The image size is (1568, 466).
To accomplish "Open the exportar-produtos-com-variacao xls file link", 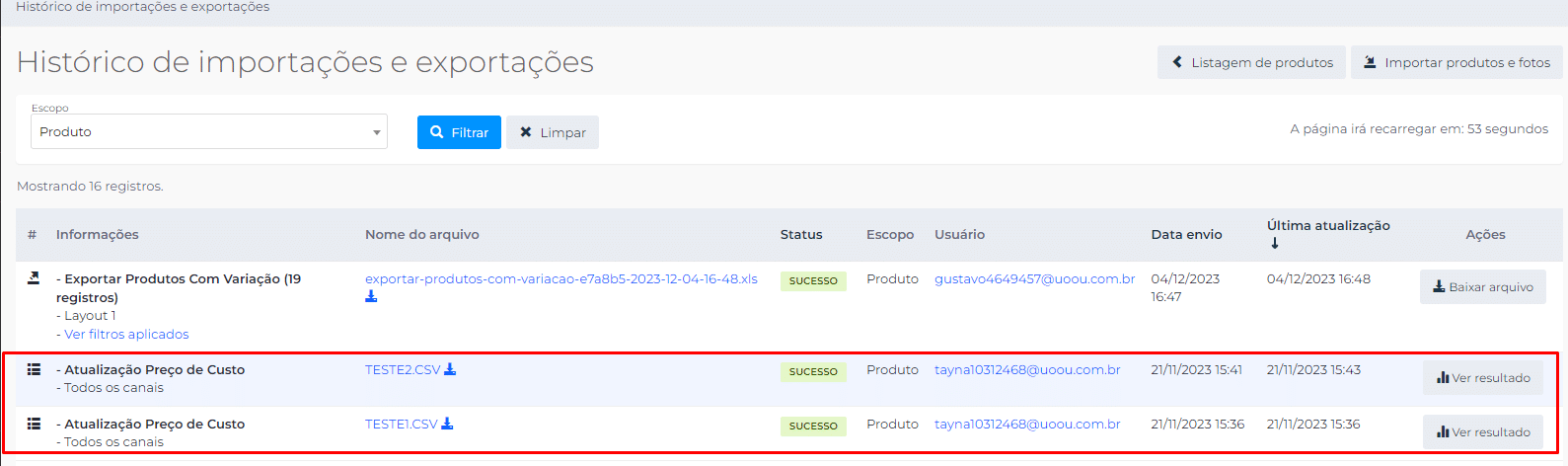I will click(x=561, y=279).
